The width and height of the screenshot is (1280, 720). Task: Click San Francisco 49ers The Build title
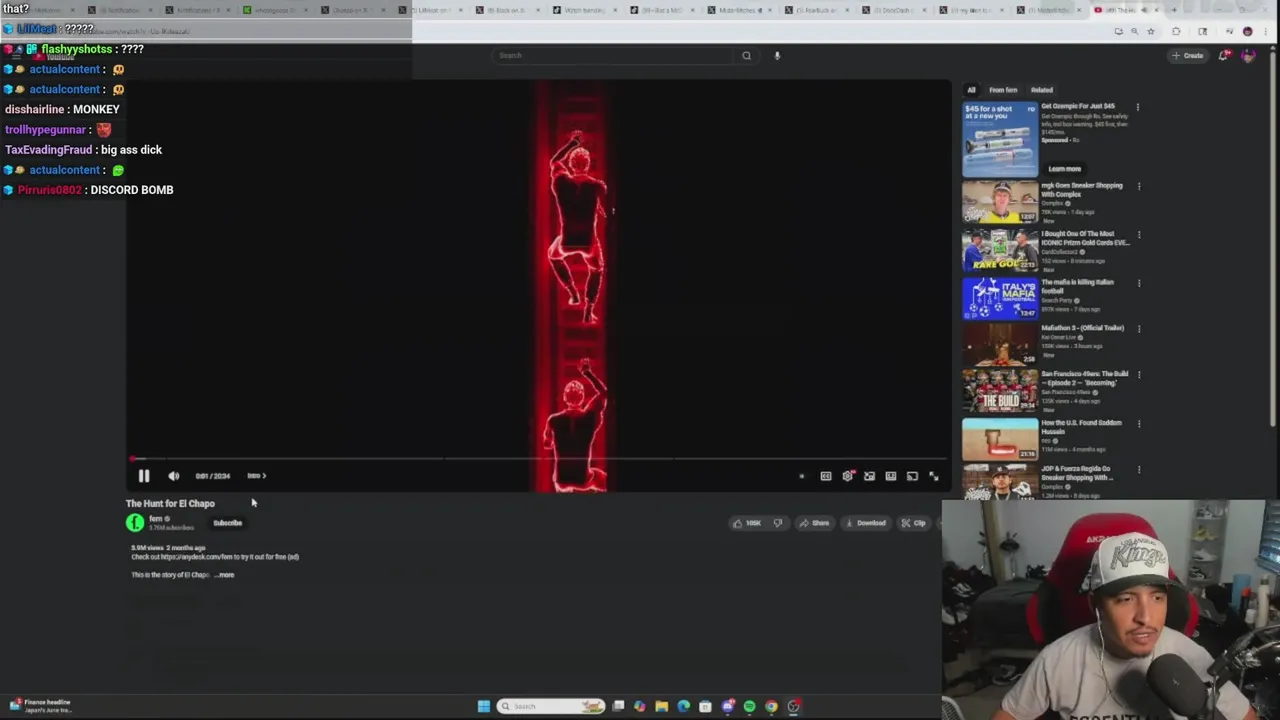1084,378
